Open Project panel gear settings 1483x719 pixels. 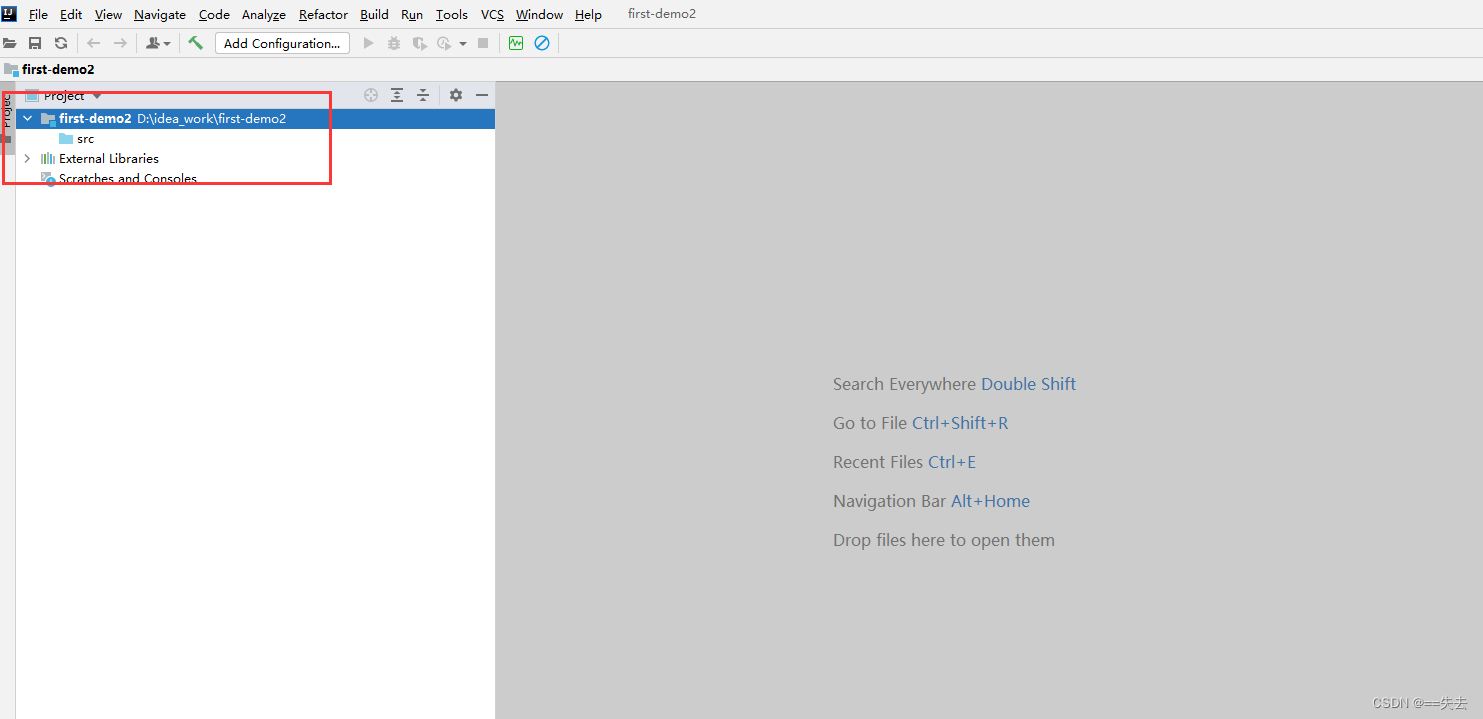[x=456, y=95]
